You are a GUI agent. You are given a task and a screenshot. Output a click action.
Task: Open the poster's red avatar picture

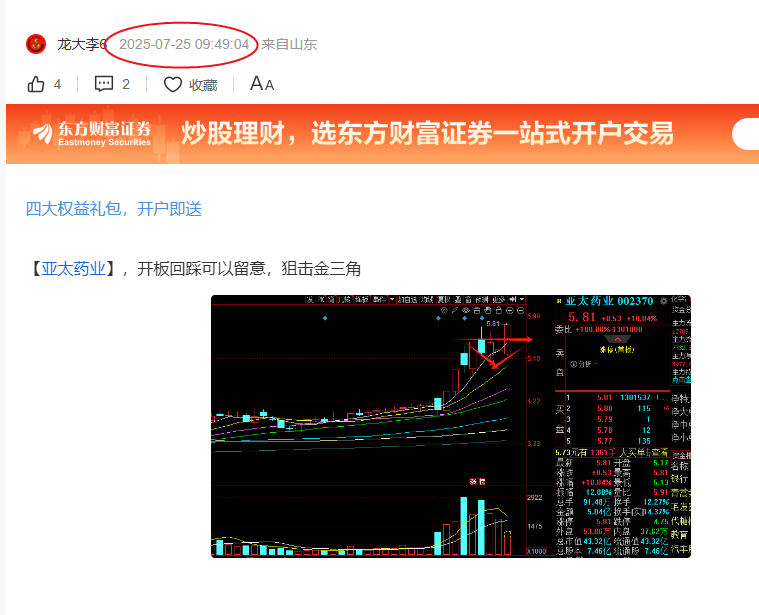pos(36,44)
